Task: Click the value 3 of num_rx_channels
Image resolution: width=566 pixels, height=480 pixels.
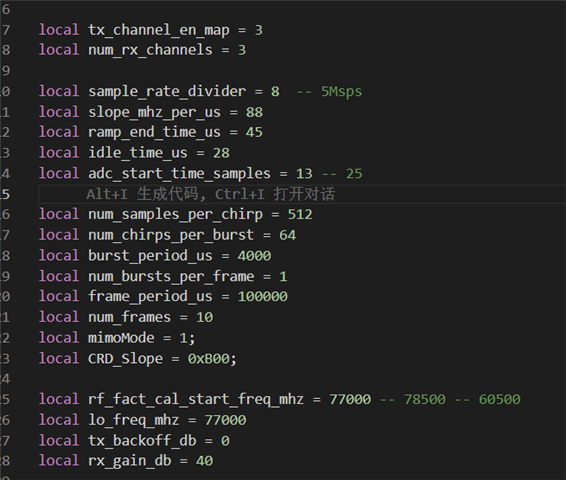Action: point(242,50)
